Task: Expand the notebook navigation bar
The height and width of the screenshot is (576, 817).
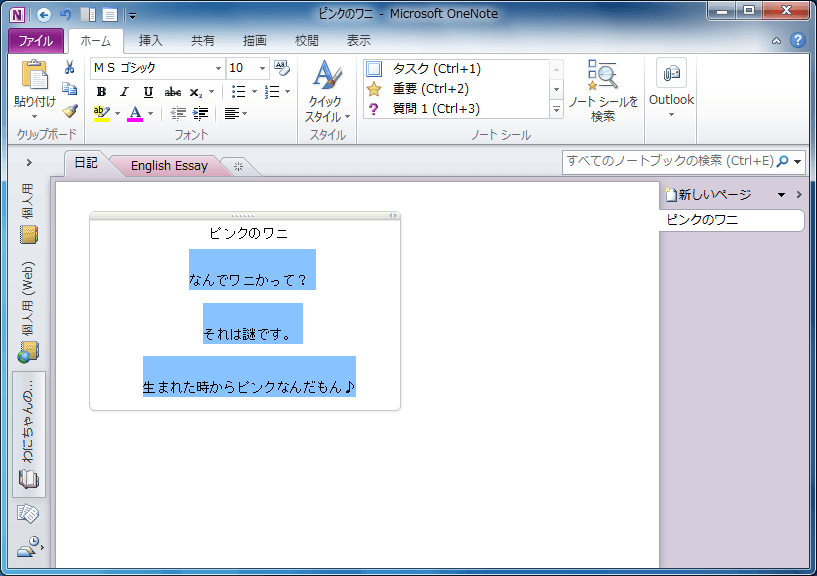Action: [x=29, y=163]
